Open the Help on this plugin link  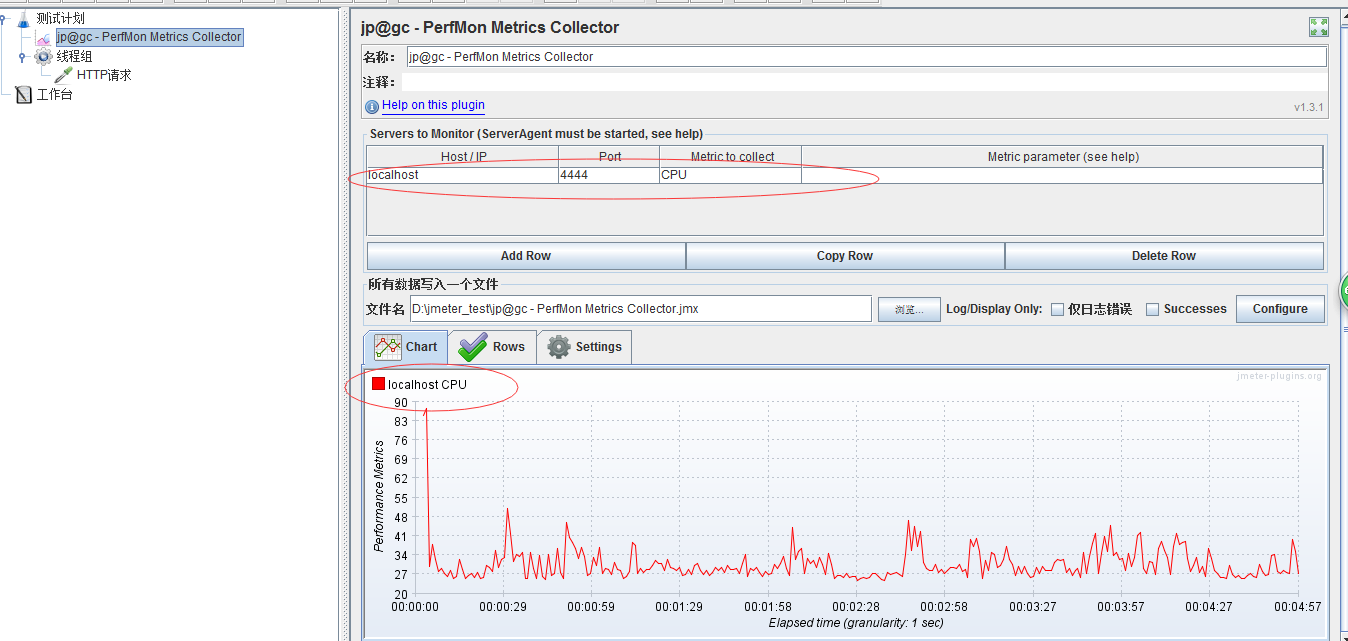(x=433, y=105)
